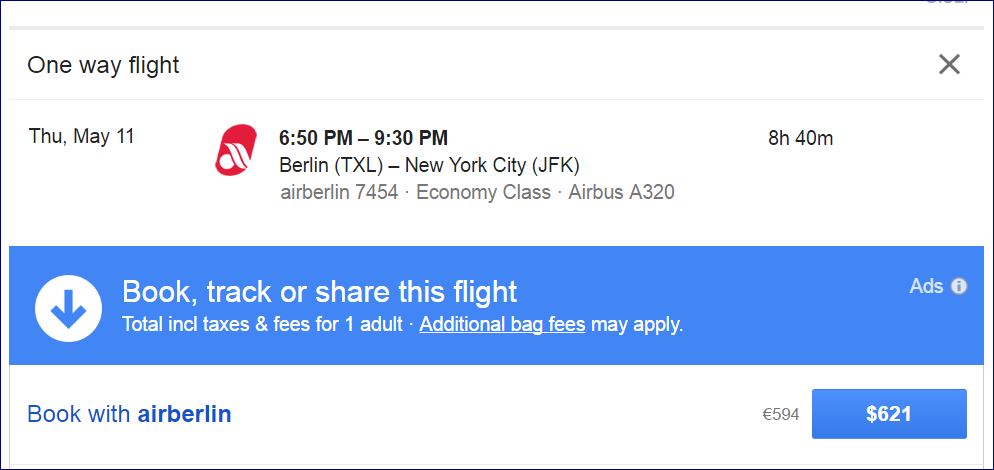Click the Book, track or share heading

pos(319,292)
